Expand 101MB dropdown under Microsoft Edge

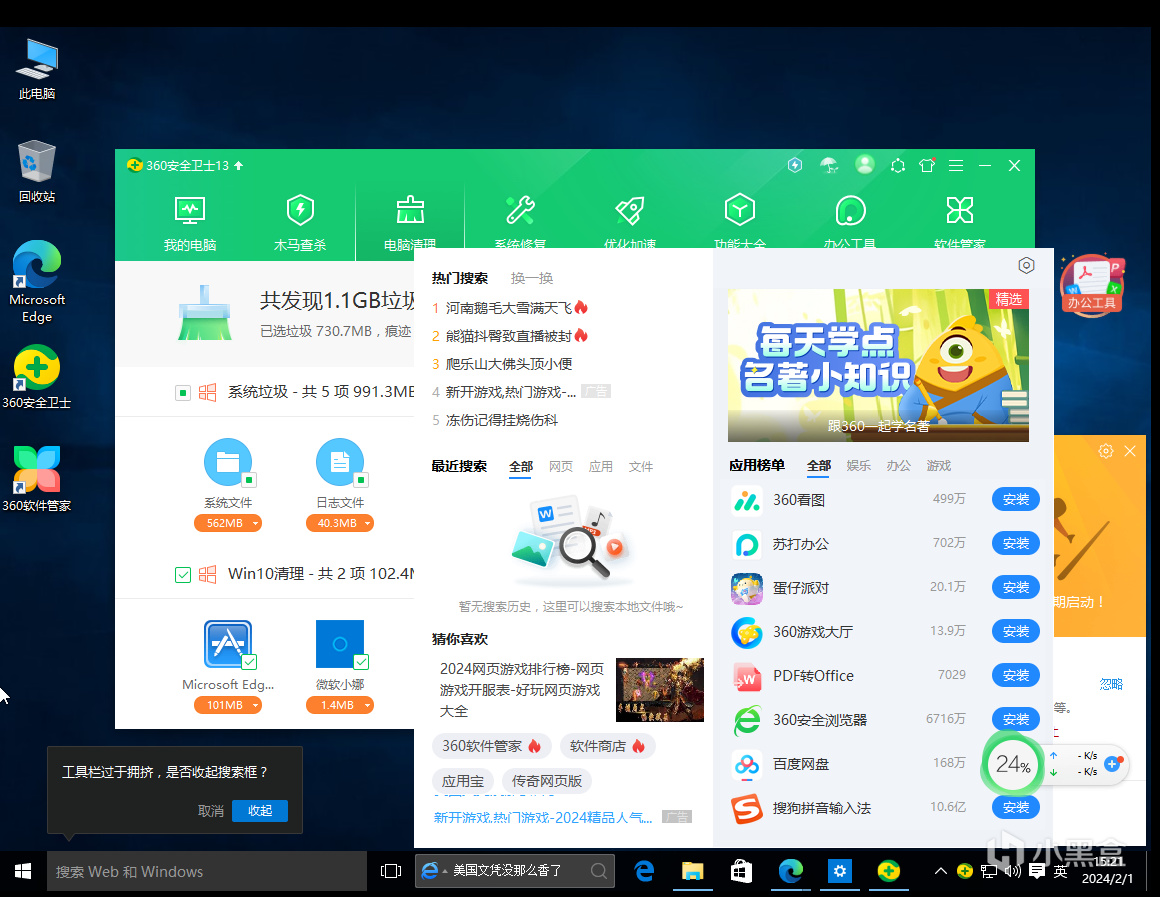click(255, 705)
